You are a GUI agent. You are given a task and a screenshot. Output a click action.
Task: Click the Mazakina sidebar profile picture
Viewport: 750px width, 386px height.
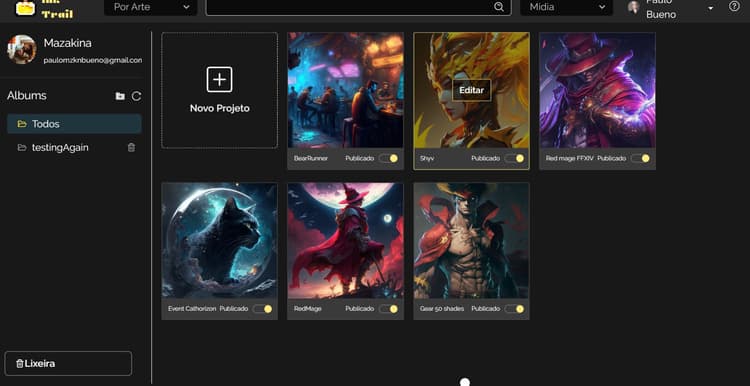pos(22,49)
